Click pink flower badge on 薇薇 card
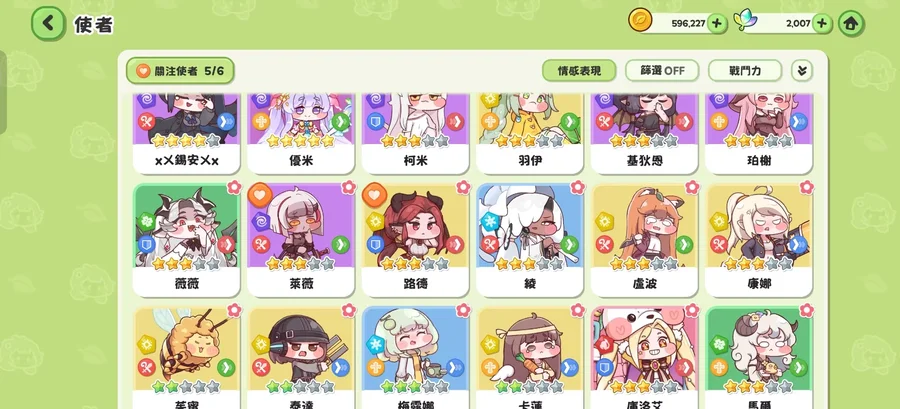Screen dimensions: 900x409 [234, 187]
